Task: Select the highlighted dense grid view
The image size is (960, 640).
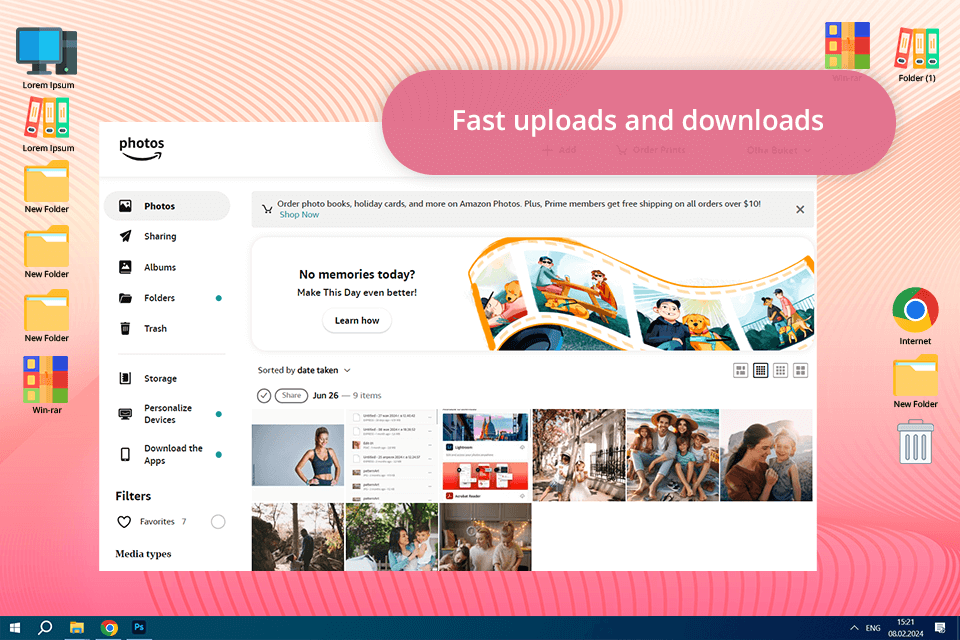Action: point(760,371)
